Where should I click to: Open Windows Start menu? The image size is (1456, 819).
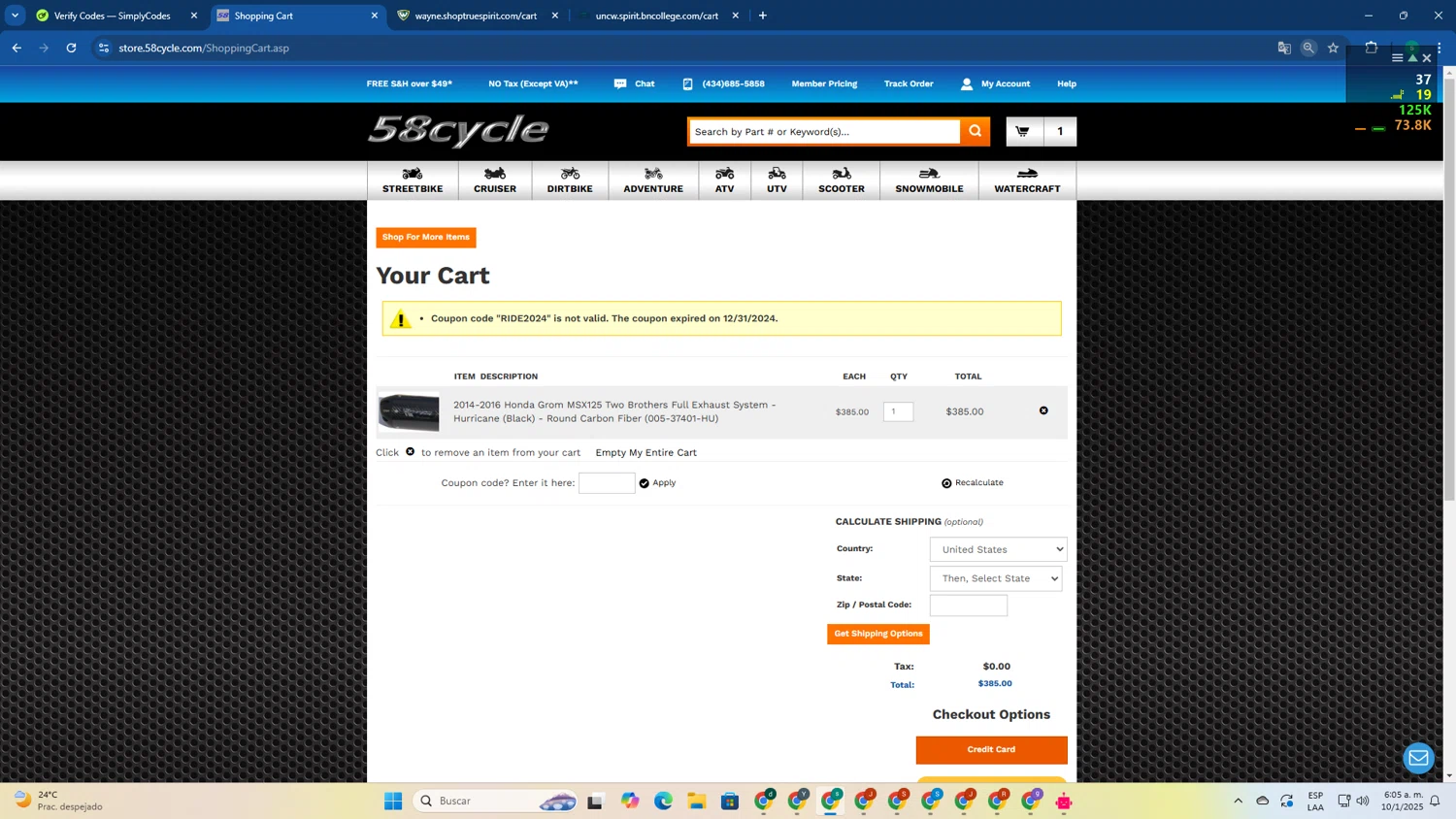pos(393,801)
